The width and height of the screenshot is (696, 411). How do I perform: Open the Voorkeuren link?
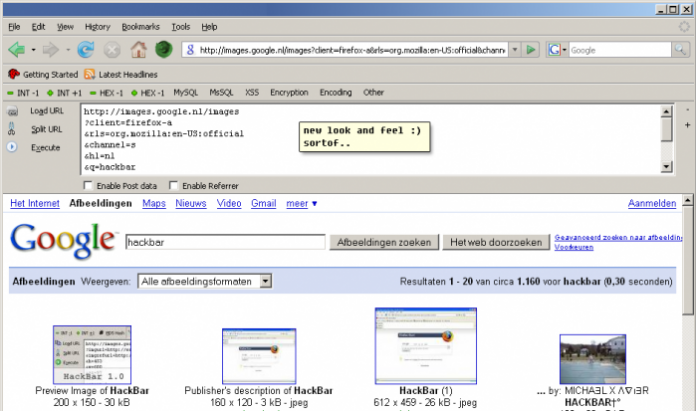(573, 247)
